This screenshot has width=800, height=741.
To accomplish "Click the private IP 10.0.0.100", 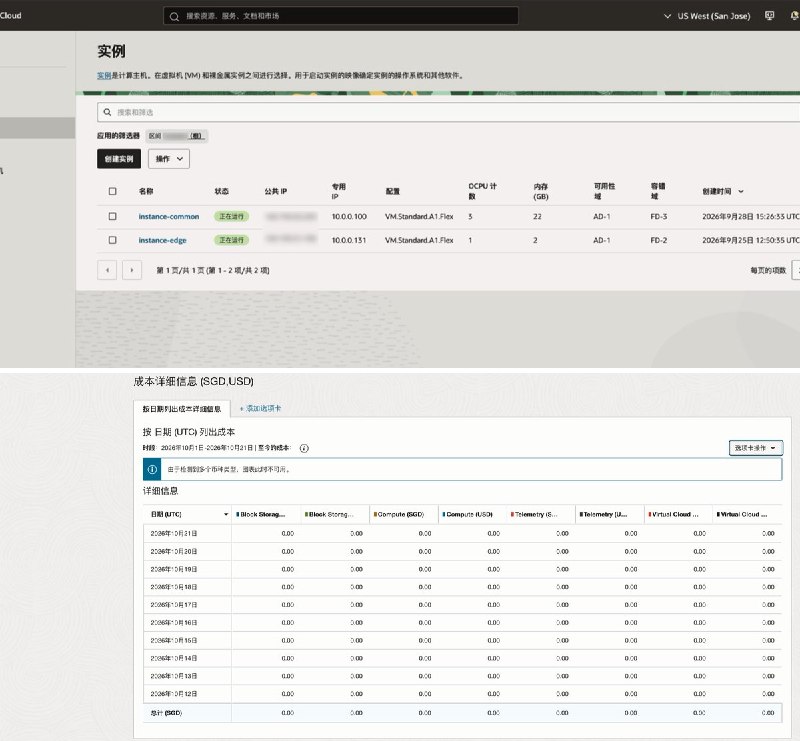I will [x=349, y=216].
